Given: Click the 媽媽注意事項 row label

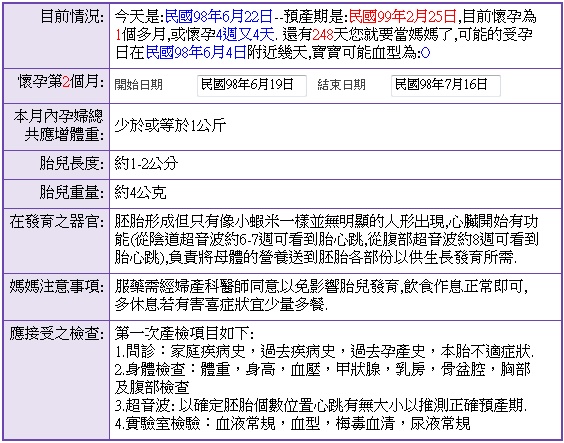Looking at the screenshot, I should [56, 287].
